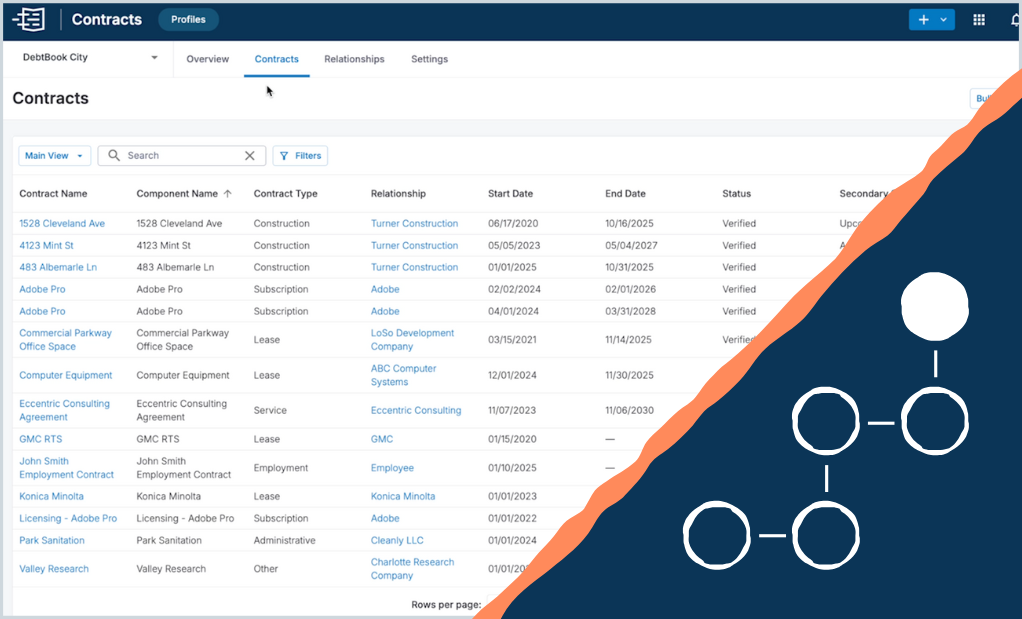Viewport: 1022px width, 619px height.
Task: Open the Eccentric Consulting Agreement contract link
Action: point(65,411)
